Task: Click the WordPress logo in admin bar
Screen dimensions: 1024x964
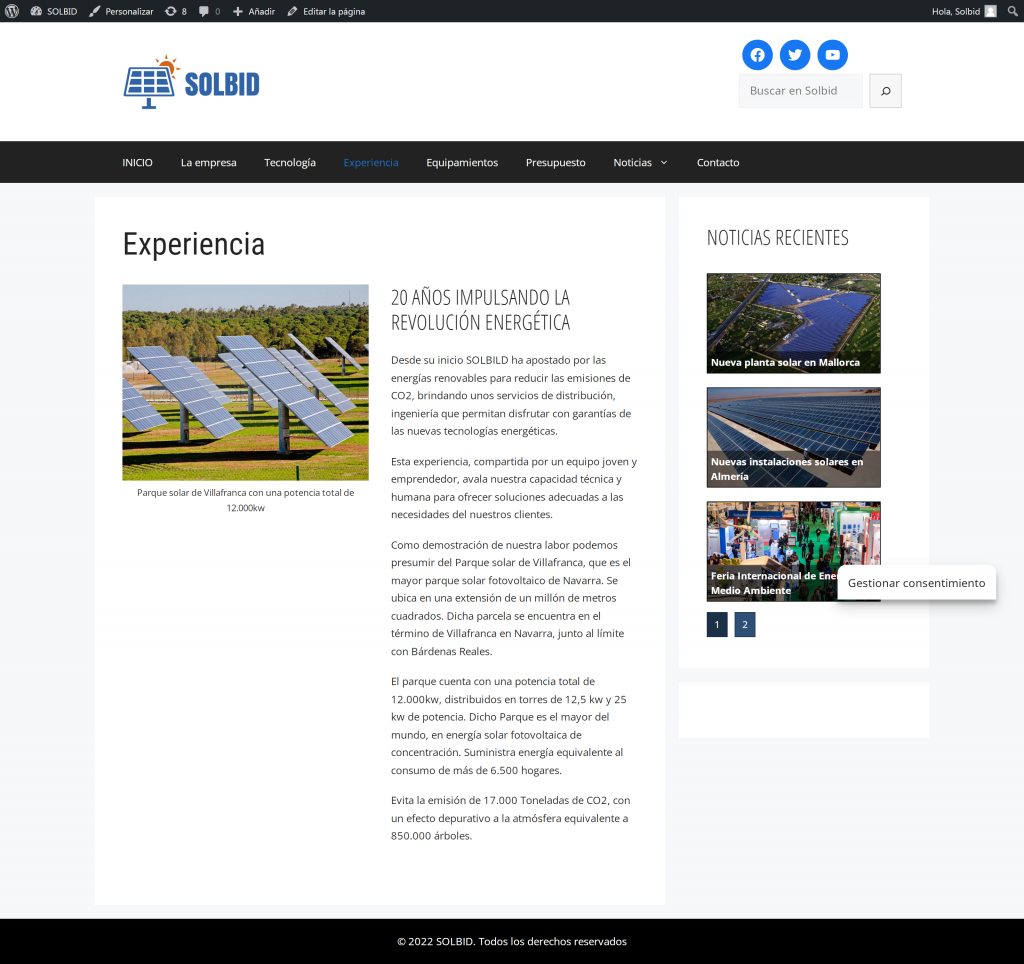Action: coord(12,11)
